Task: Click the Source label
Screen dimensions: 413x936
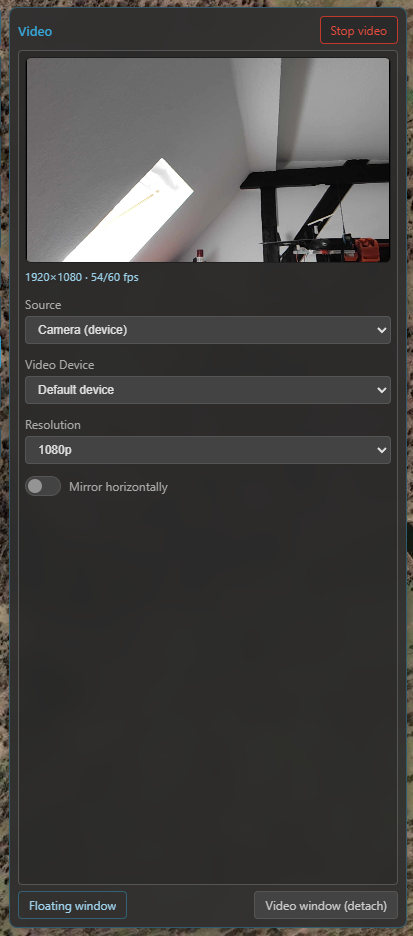Action: point(43,305)
